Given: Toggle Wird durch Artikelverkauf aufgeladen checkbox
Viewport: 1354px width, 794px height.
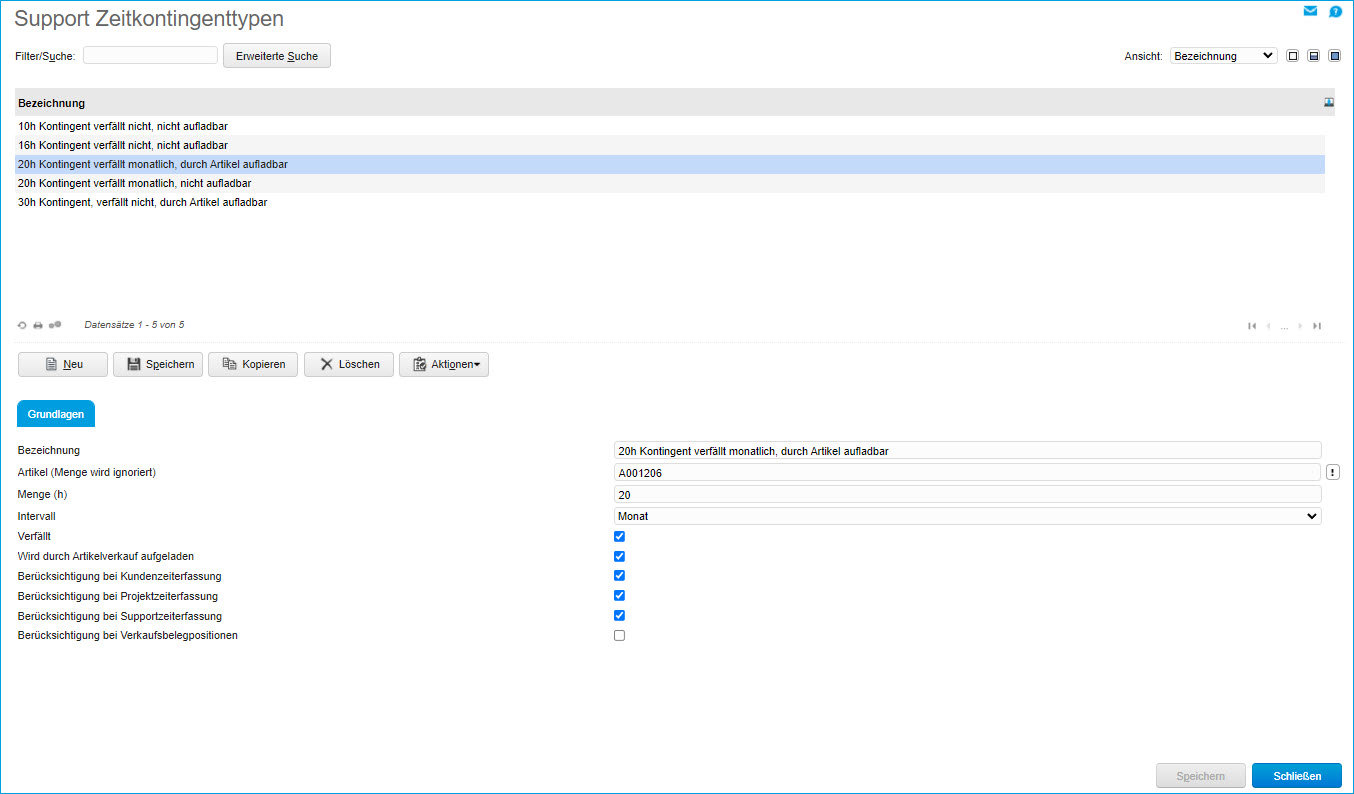Looking at the screenshot, I should pyautogui.click(x=619, y=557).
